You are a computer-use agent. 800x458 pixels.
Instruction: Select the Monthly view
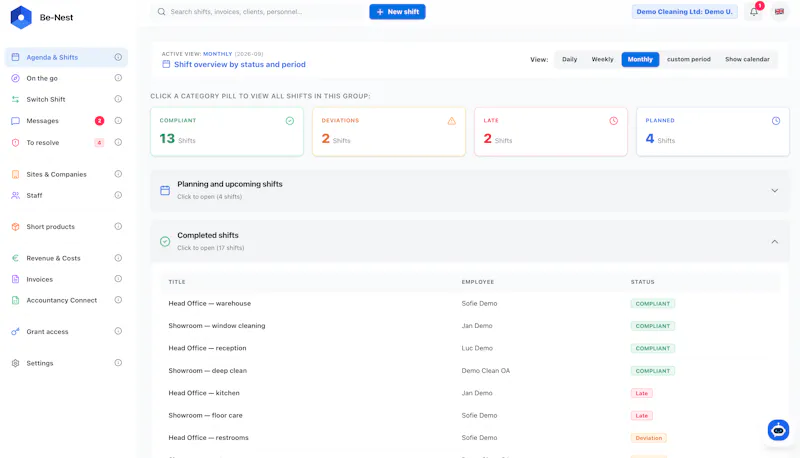pos(640,59)
